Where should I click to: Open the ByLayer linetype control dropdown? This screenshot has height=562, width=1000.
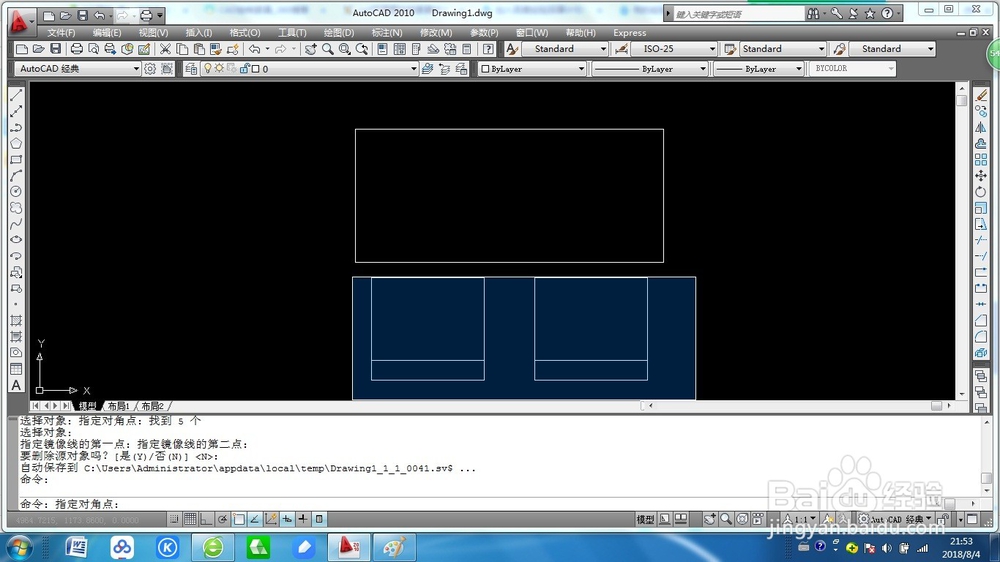703,68
